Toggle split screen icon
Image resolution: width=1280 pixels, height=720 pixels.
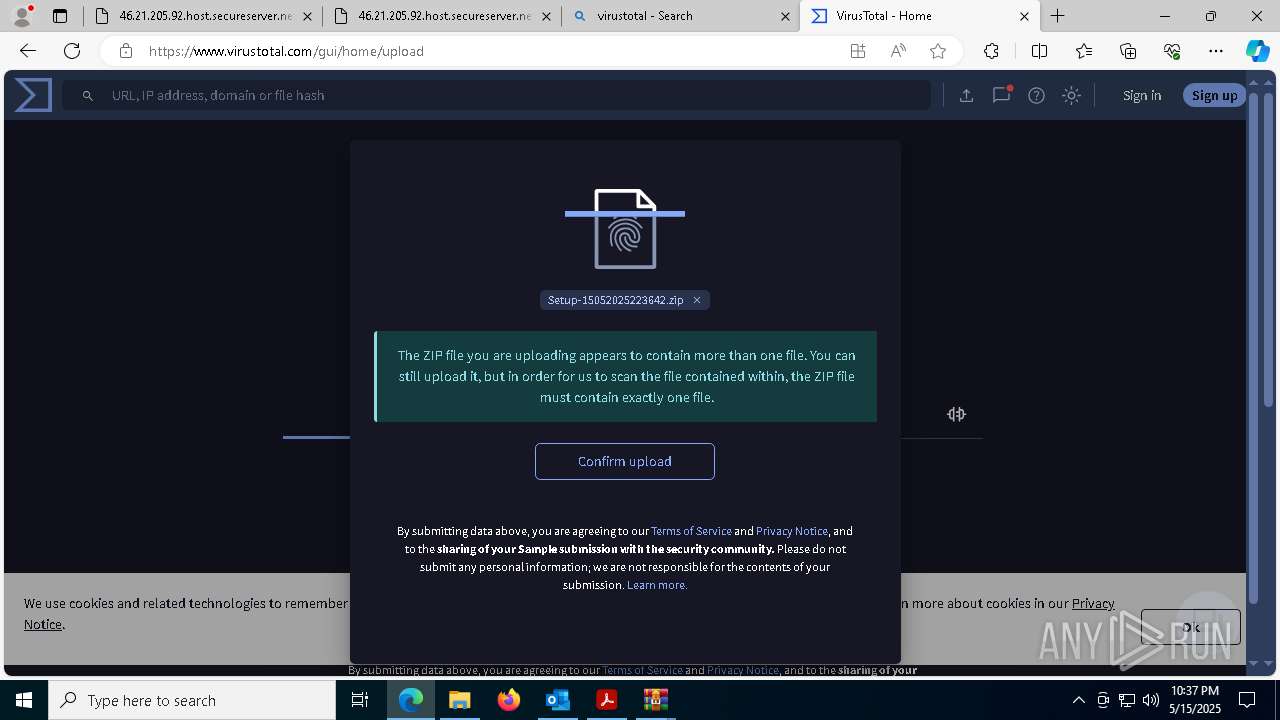(x=1039, y=51)
